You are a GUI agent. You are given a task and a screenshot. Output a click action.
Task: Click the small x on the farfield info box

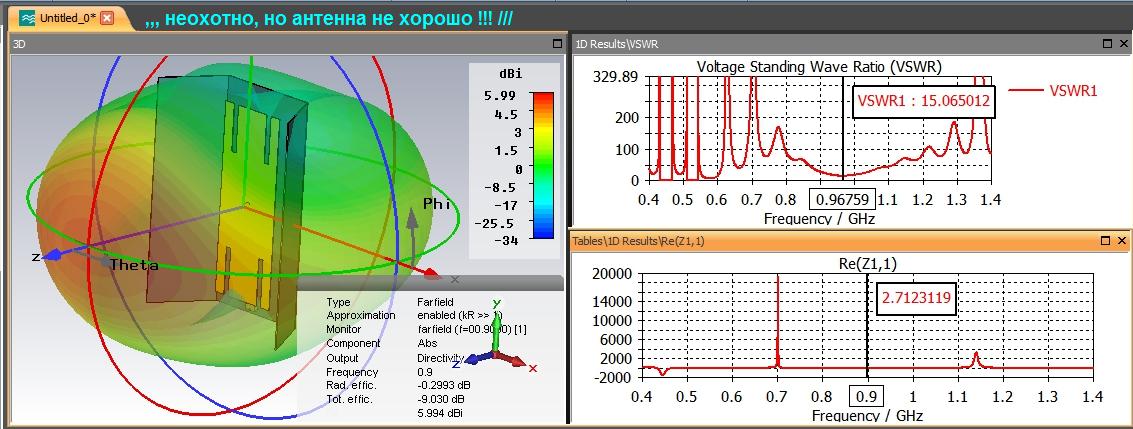click(x=455, y=279)
